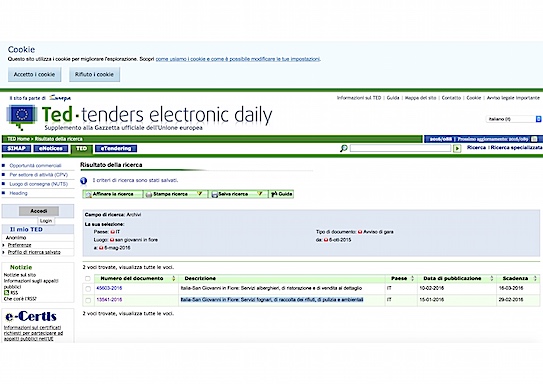The image size is (543, 384).
Task: Open the e-Certis certificates information link
Action: (x=33, y=333)
